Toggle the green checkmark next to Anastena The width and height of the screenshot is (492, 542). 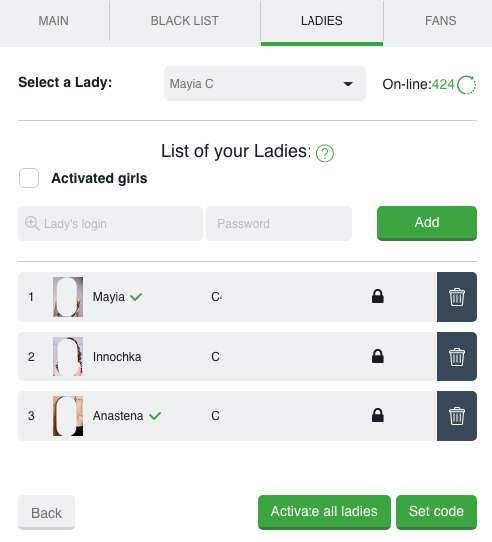click(x=155, y=415)
